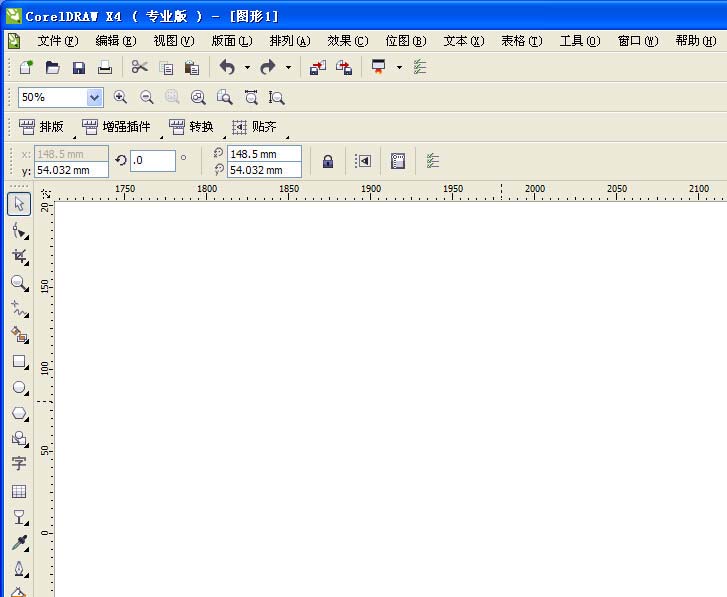This screenshot has height=597, width=727.
Task: Select the Ellipse tool
Action: coord(19,387)
